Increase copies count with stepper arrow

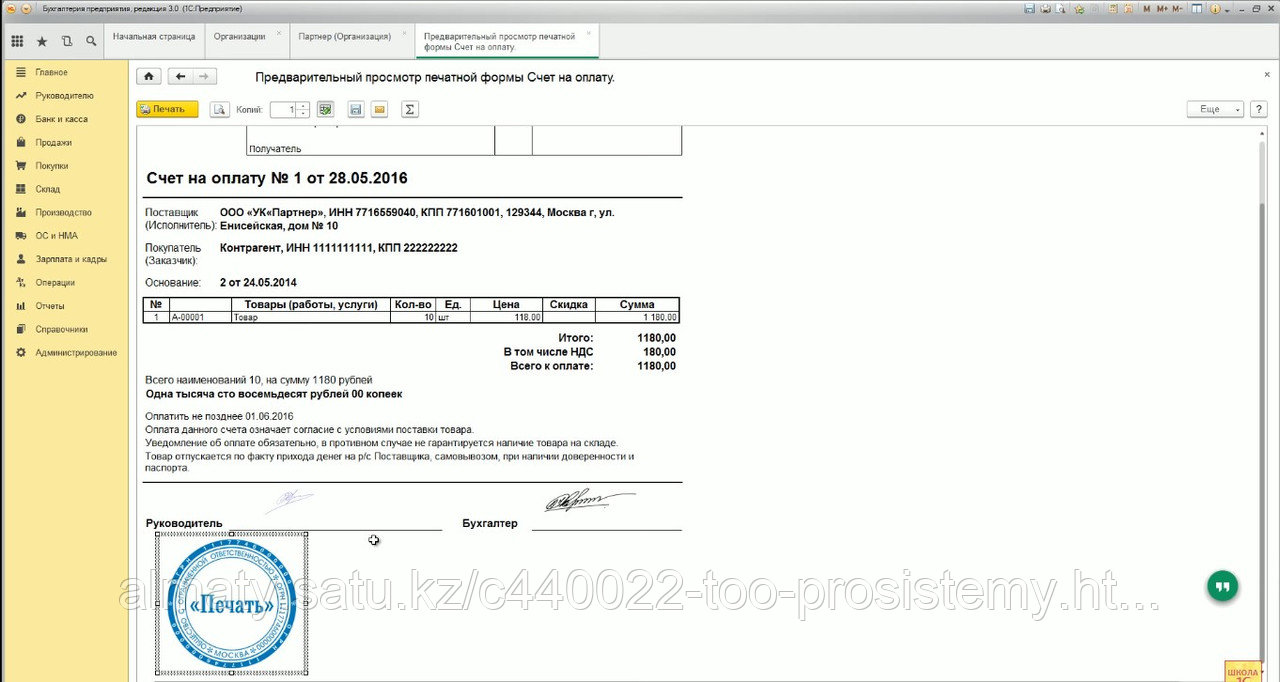tap(303, 106)
